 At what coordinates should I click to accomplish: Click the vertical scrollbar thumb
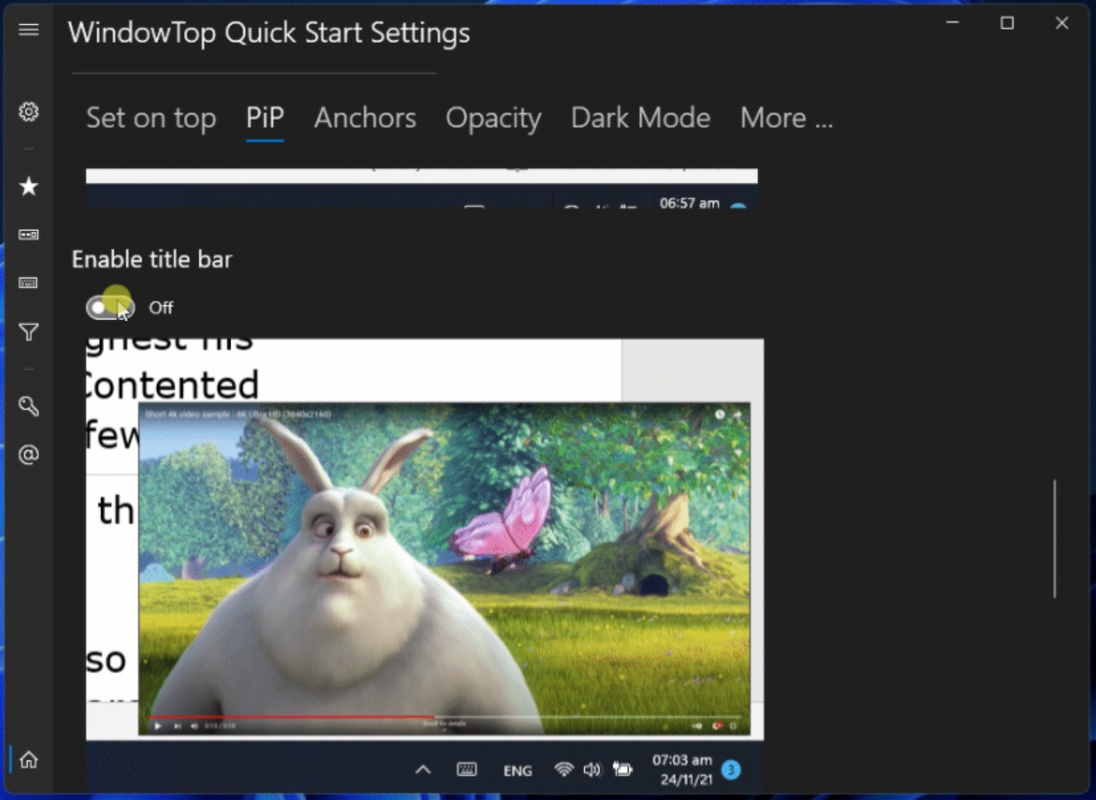1054,538
